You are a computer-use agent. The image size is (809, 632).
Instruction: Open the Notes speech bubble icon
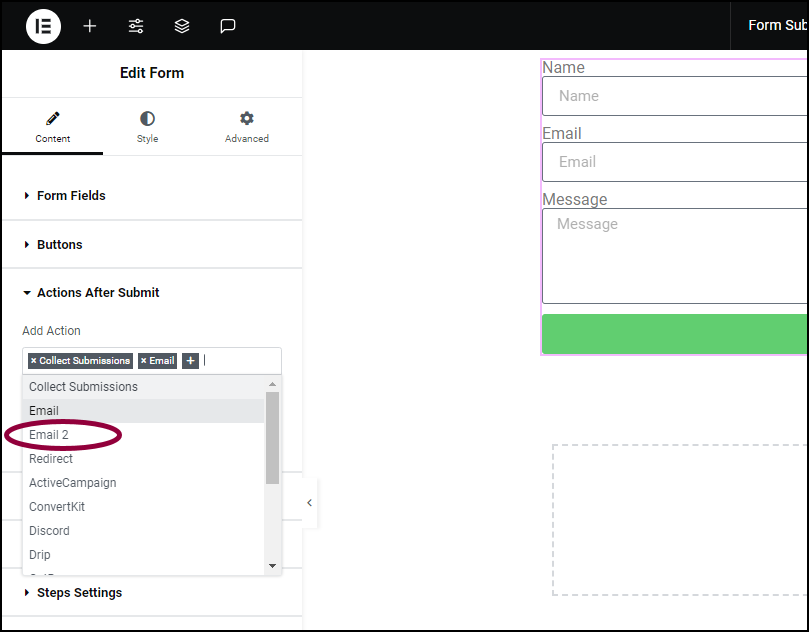tap(228, 26)
